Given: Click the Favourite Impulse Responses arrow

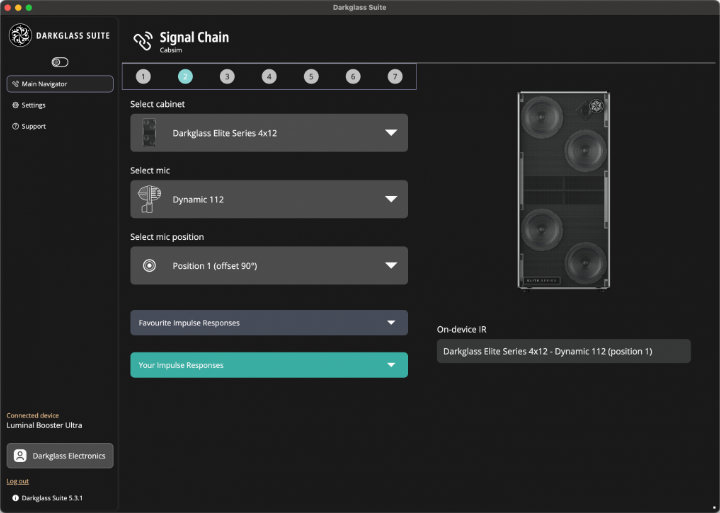Looking at the screenshot, I should pos(391,323).
